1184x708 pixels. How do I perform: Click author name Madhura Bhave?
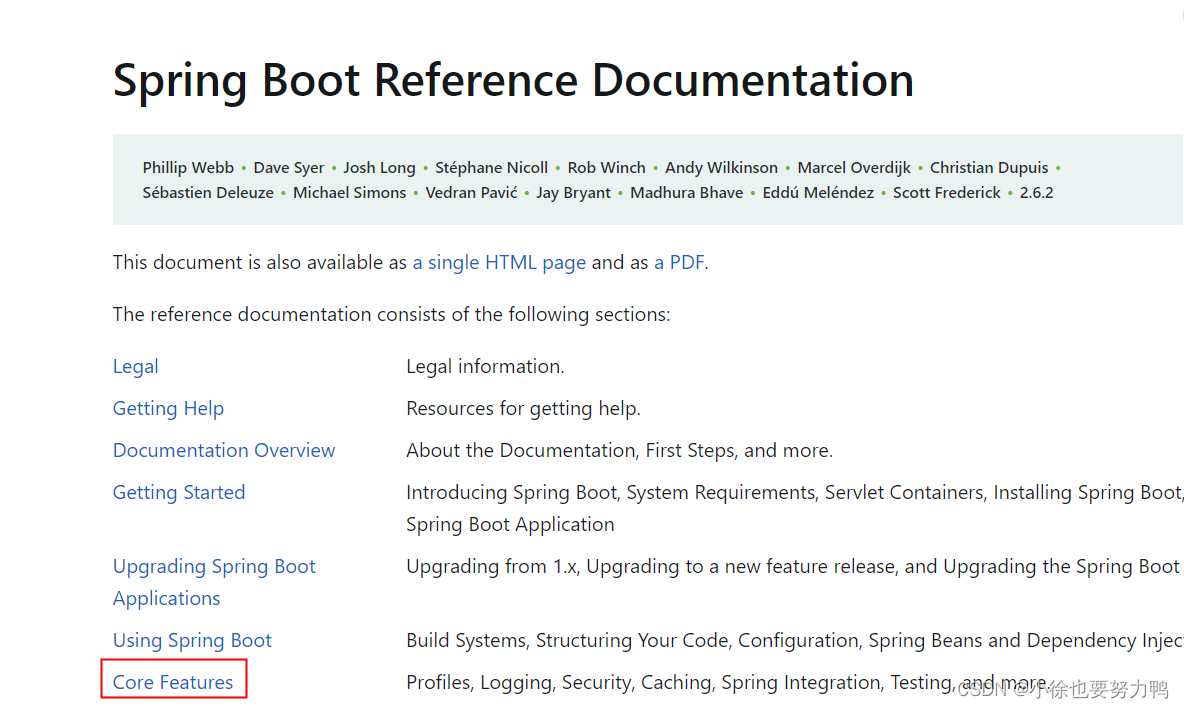[686, 192]
